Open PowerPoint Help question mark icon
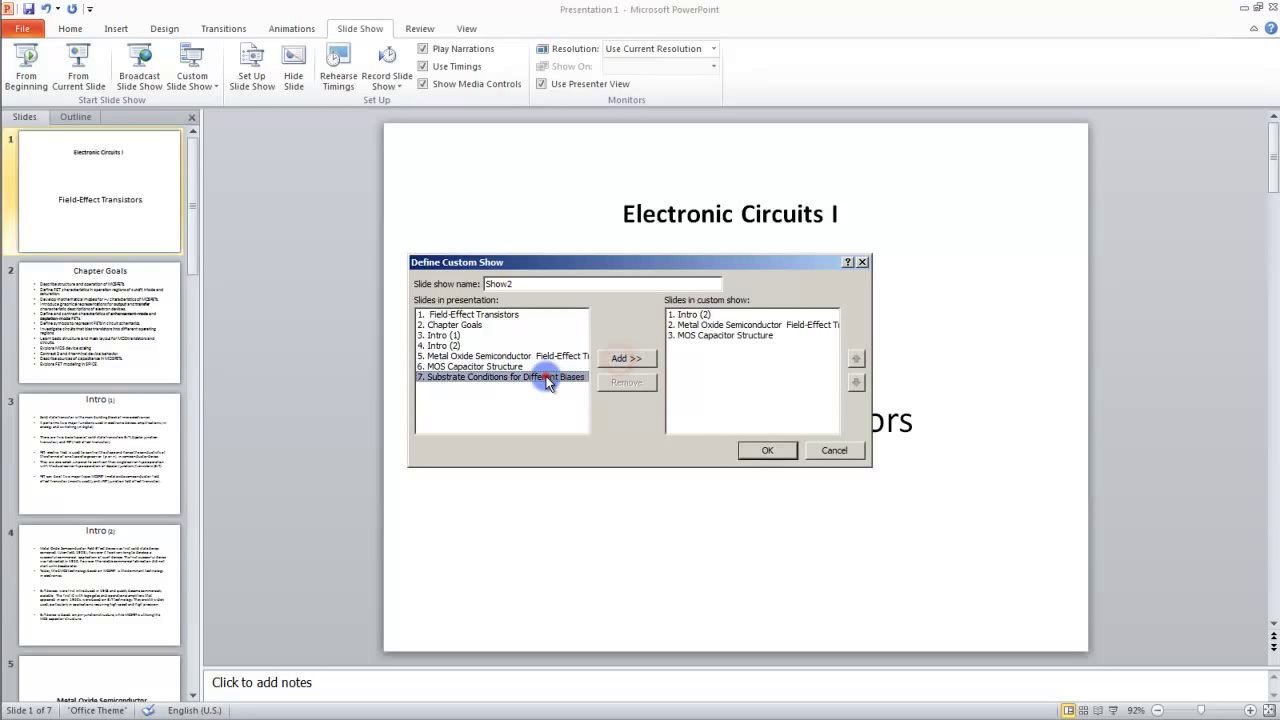 tap(1270, 29)
